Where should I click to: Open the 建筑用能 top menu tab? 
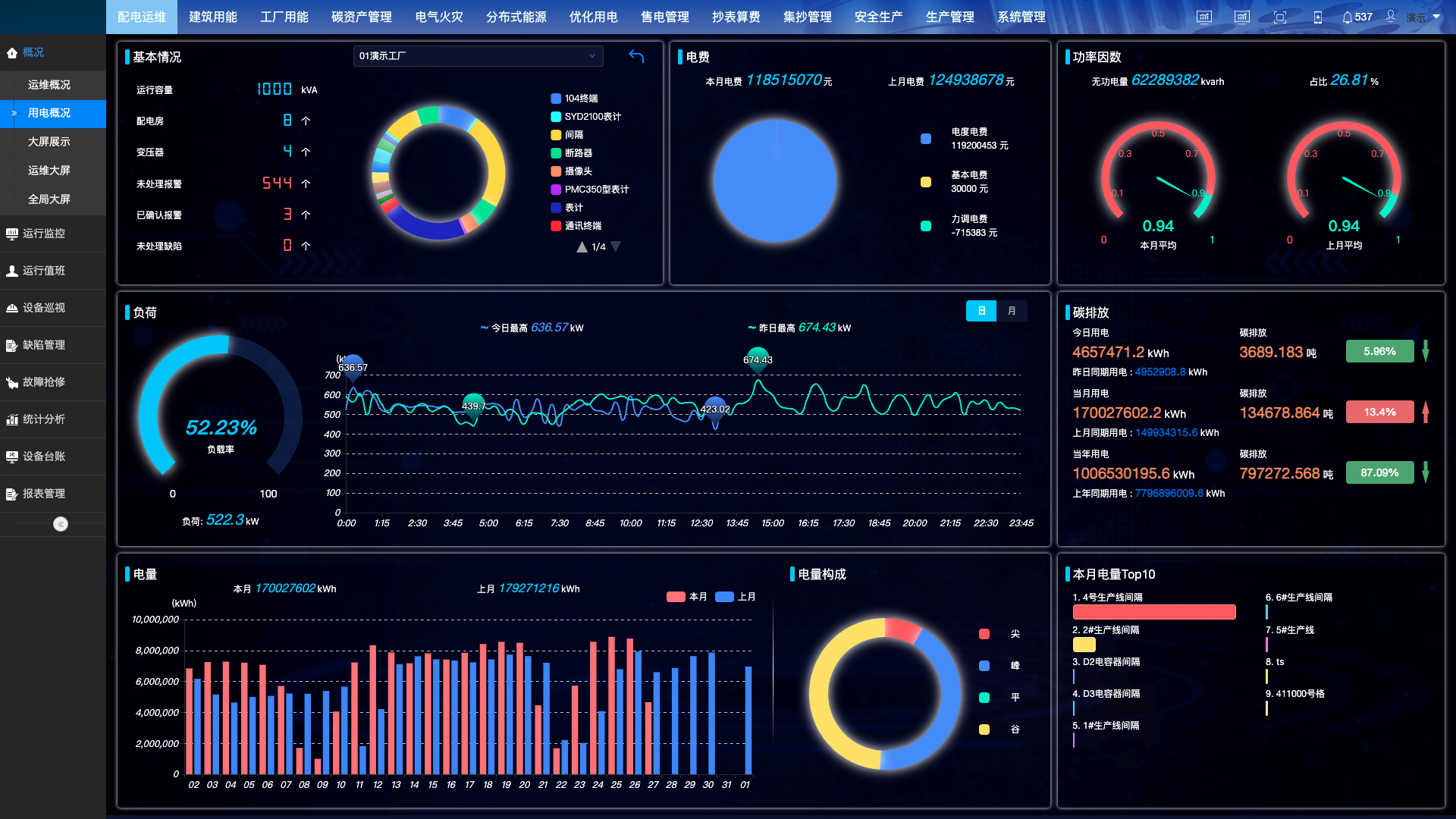(x=213, y=17)
